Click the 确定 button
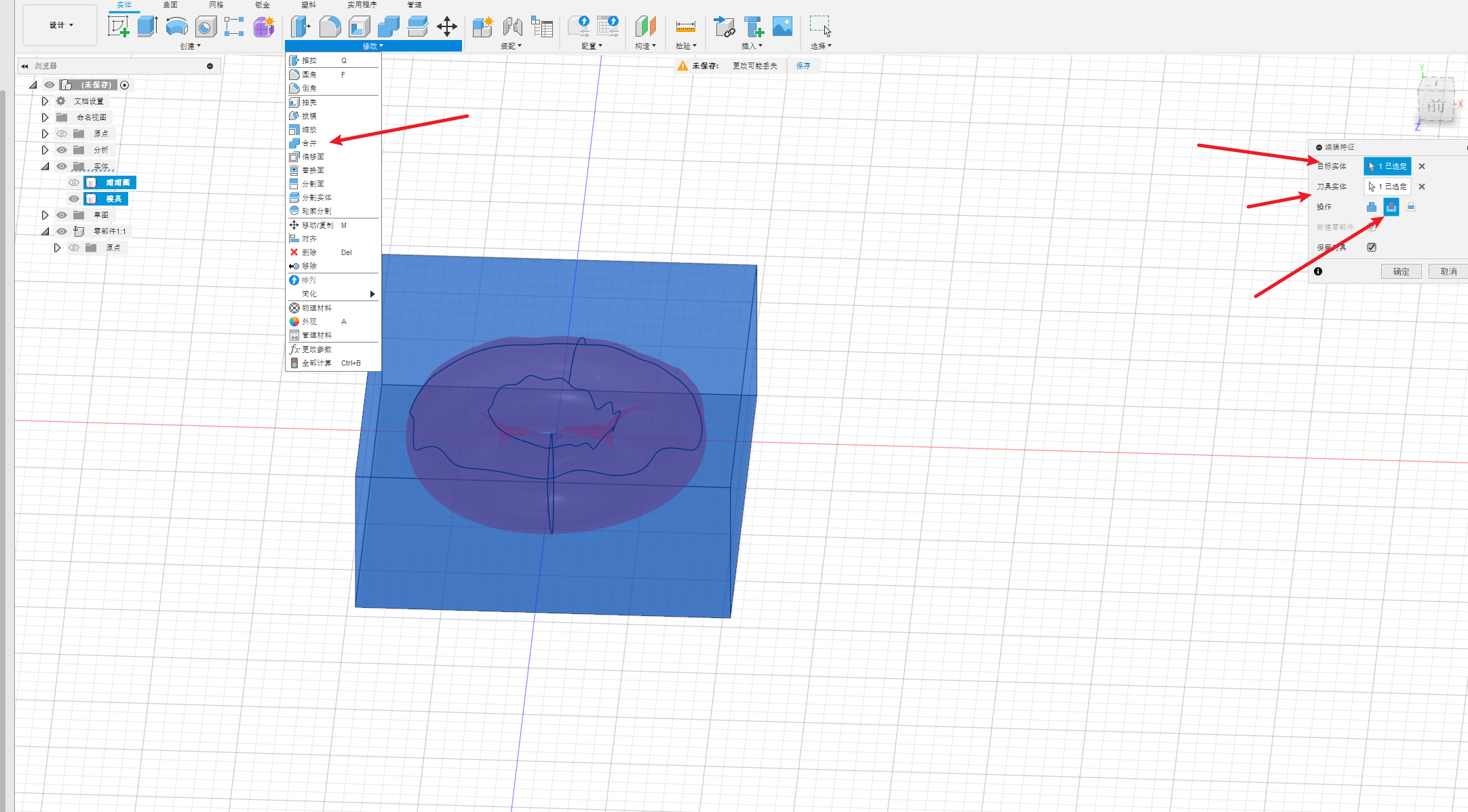 1401,271
